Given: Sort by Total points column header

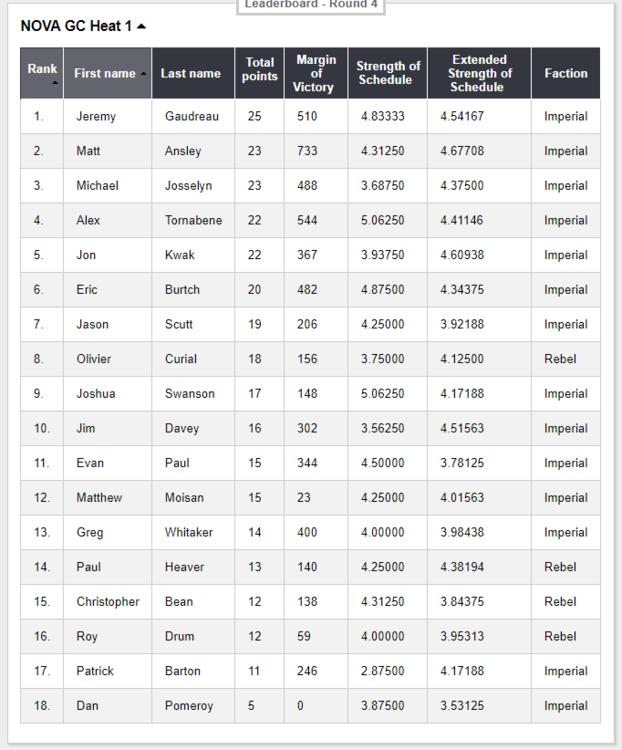Looking at the screenshot, I should 259,70.
